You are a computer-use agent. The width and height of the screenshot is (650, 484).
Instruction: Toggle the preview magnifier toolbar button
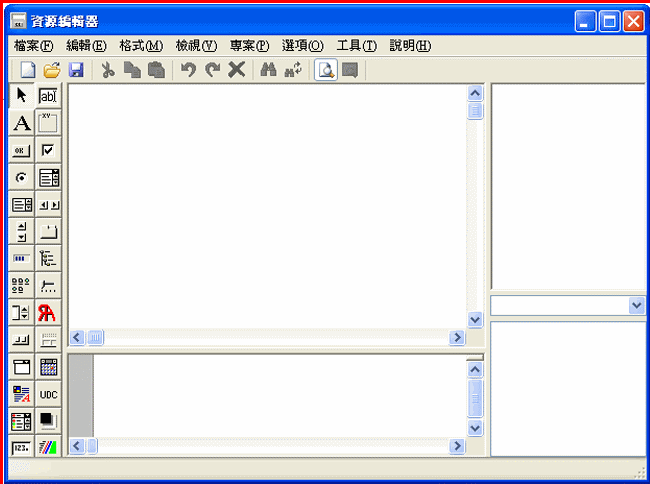point(325,70)
